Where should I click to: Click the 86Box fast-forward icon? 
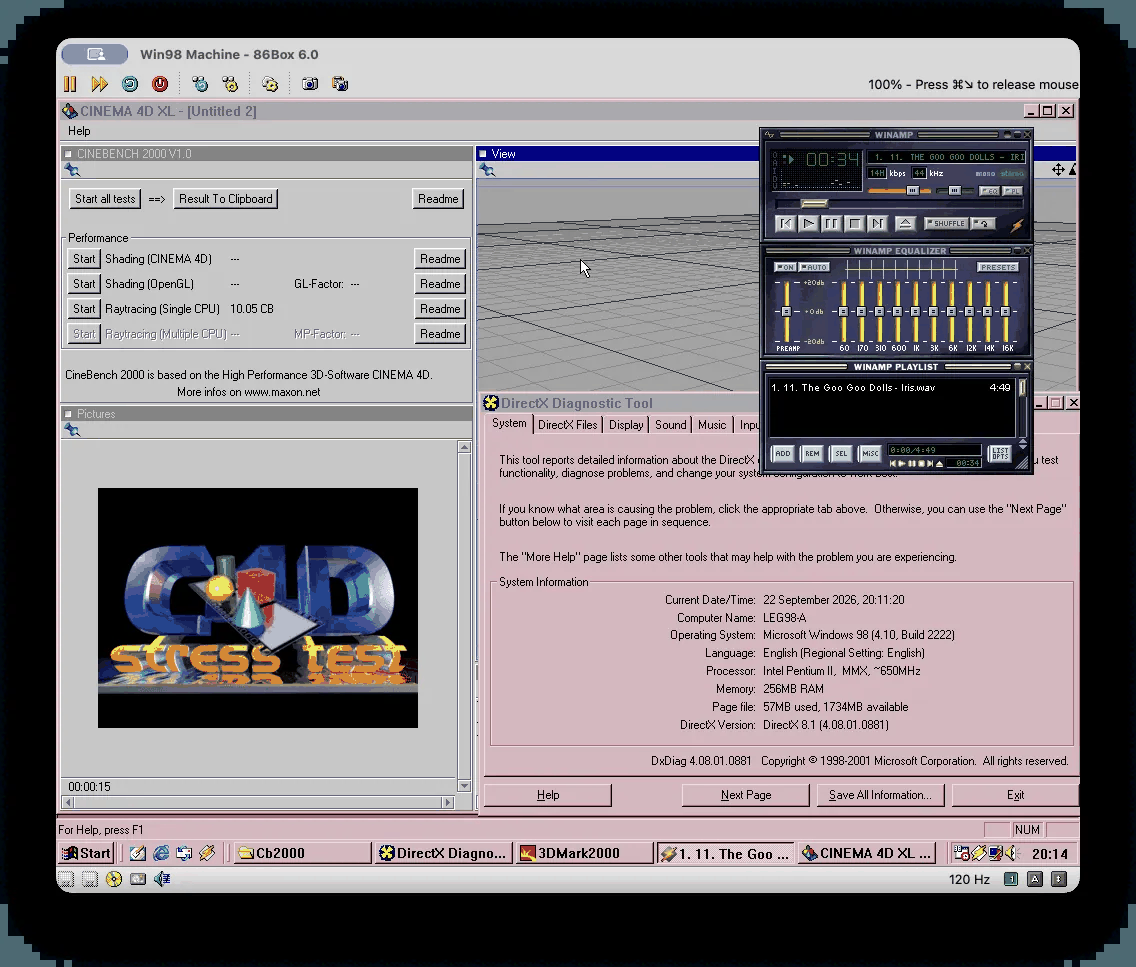click(100, 84)
